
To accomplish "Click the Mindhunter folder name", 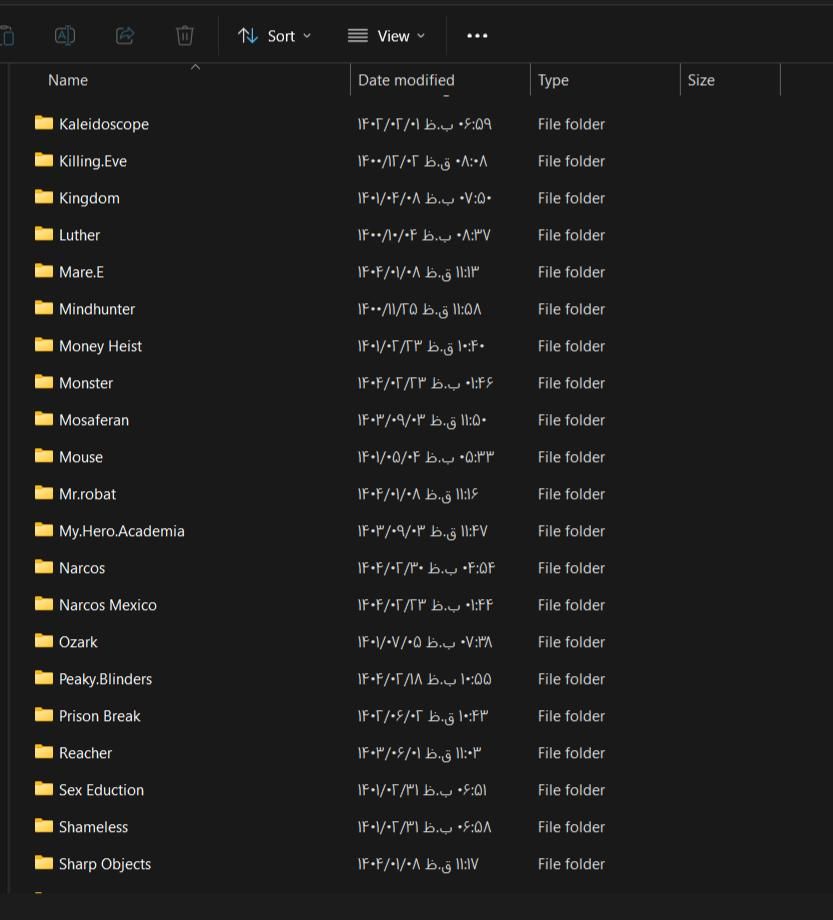I will [x=97, y=309].
